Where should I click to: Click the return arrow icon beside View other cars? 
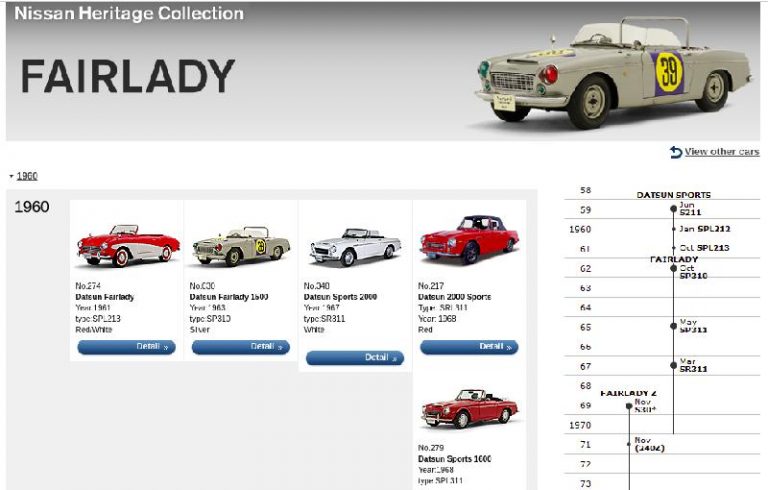(676, 152)
